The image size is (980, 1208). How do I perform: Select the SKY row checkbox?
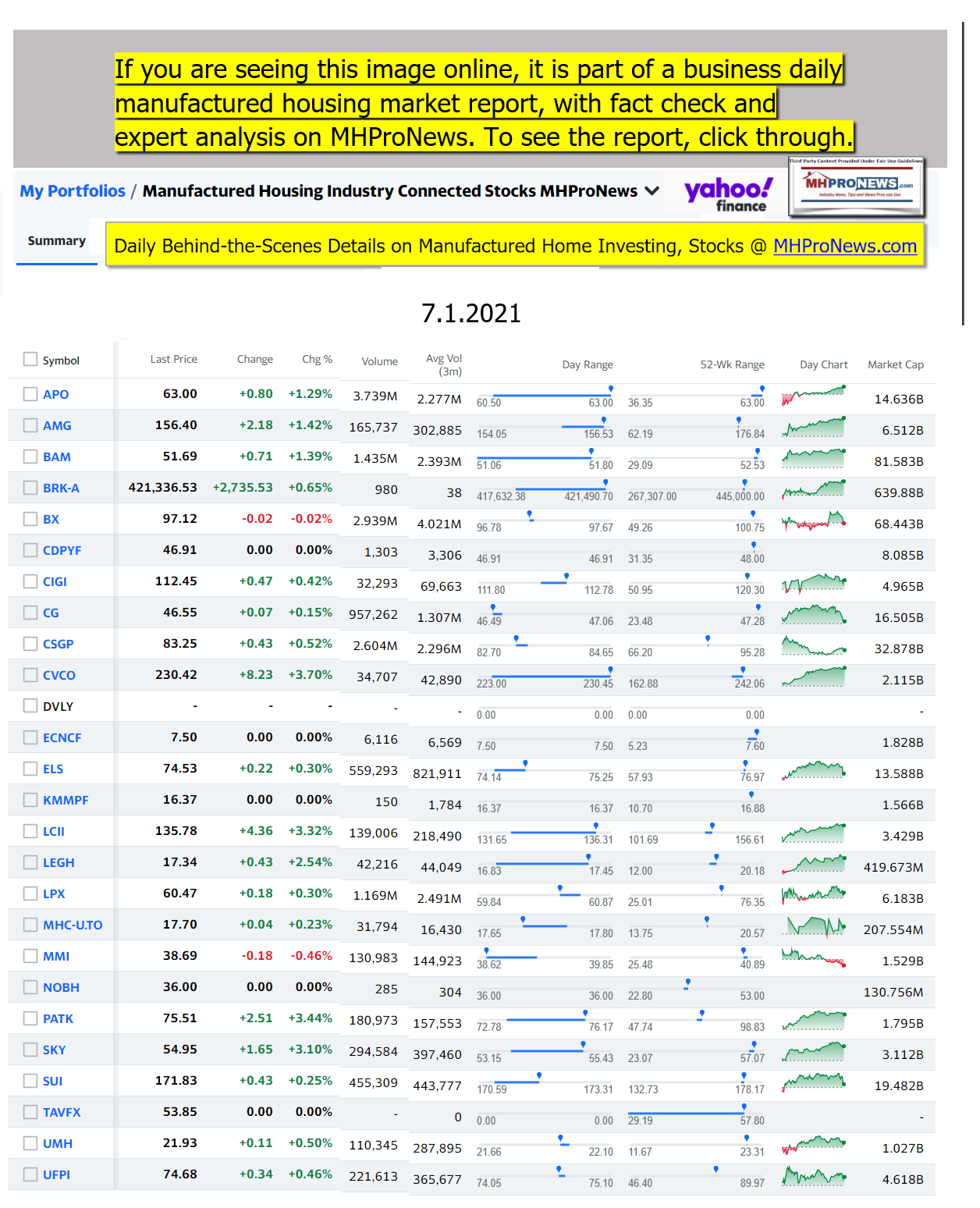(x=30, y=1050)
